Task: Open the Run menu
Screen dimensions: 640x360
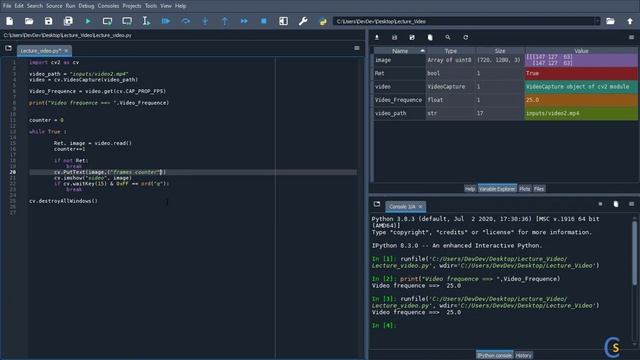Action: pos(71,6)
